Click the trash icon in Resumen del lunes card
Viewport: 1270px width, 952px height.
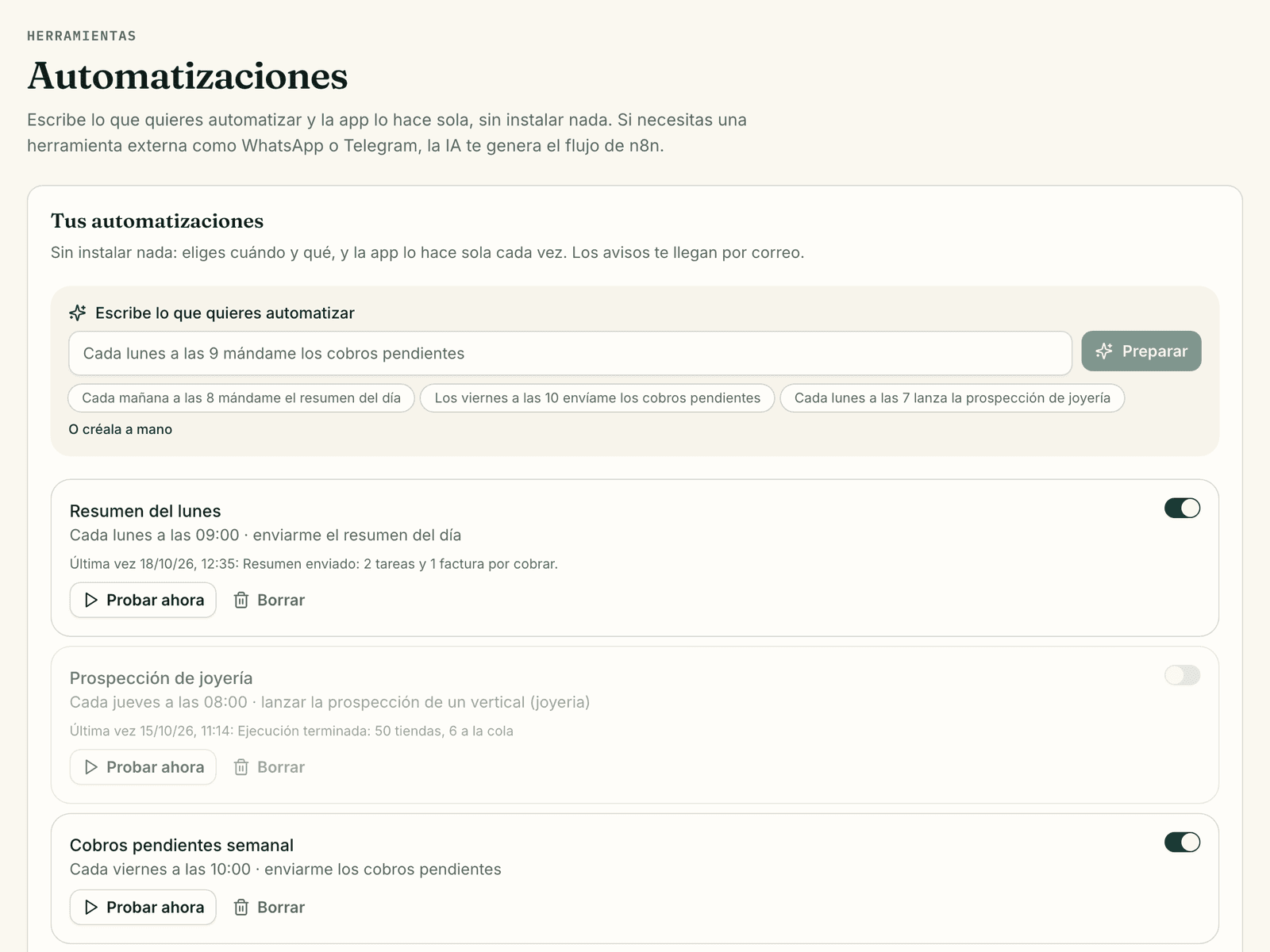tap(241, 600)
